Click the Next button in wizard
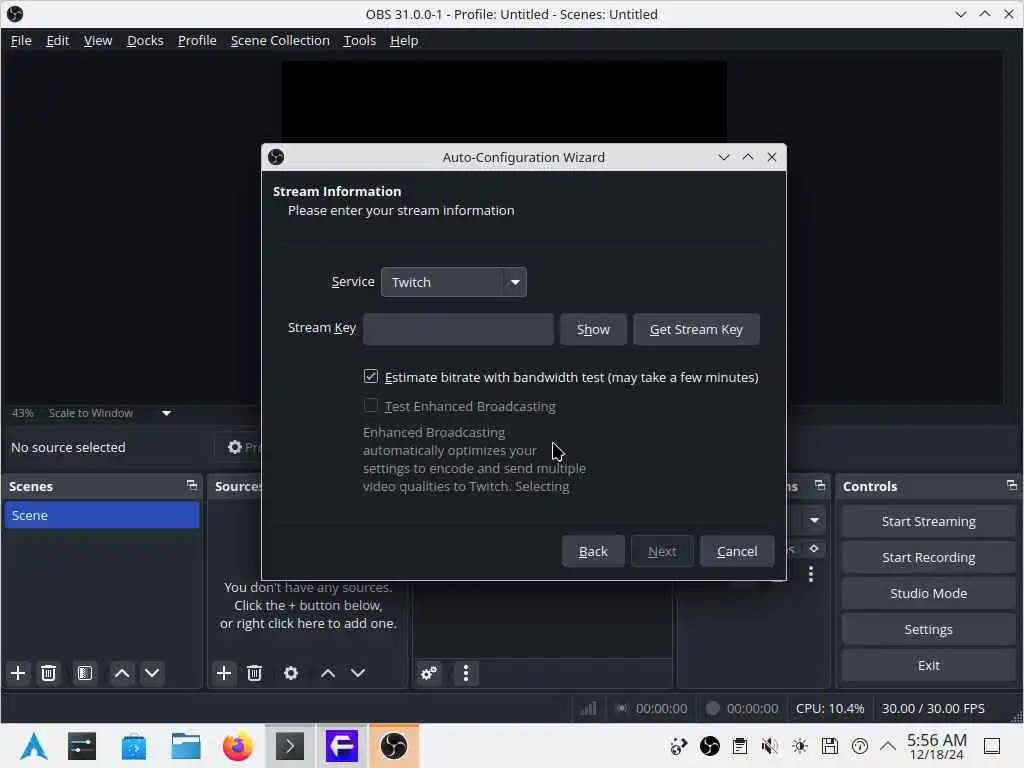This screenshot has height=768, width=1024. point(662,551)
